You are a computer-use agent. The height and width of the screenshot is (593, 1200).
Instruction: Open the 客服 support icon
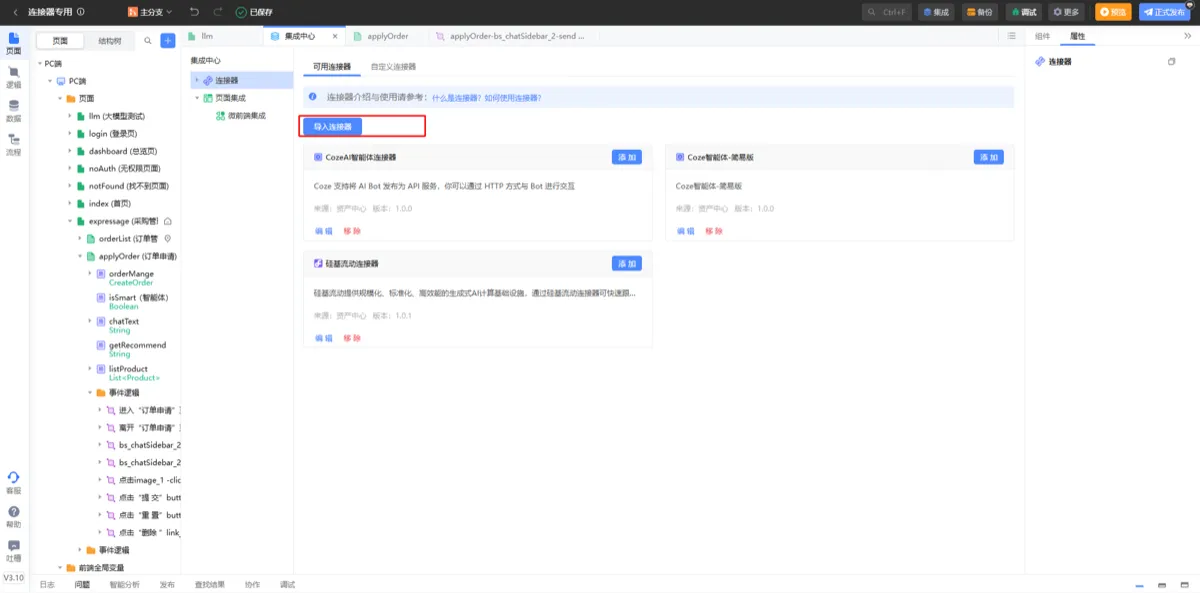14,483
